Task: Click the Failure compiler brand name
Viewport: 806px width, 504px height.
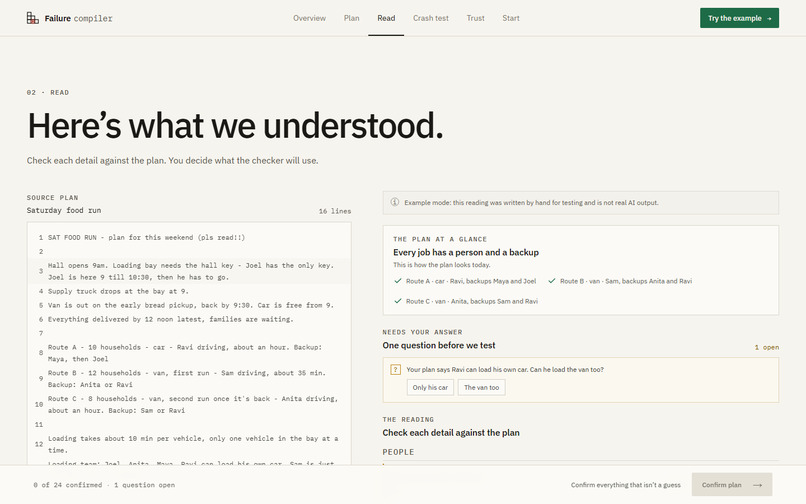Action: 78,19
